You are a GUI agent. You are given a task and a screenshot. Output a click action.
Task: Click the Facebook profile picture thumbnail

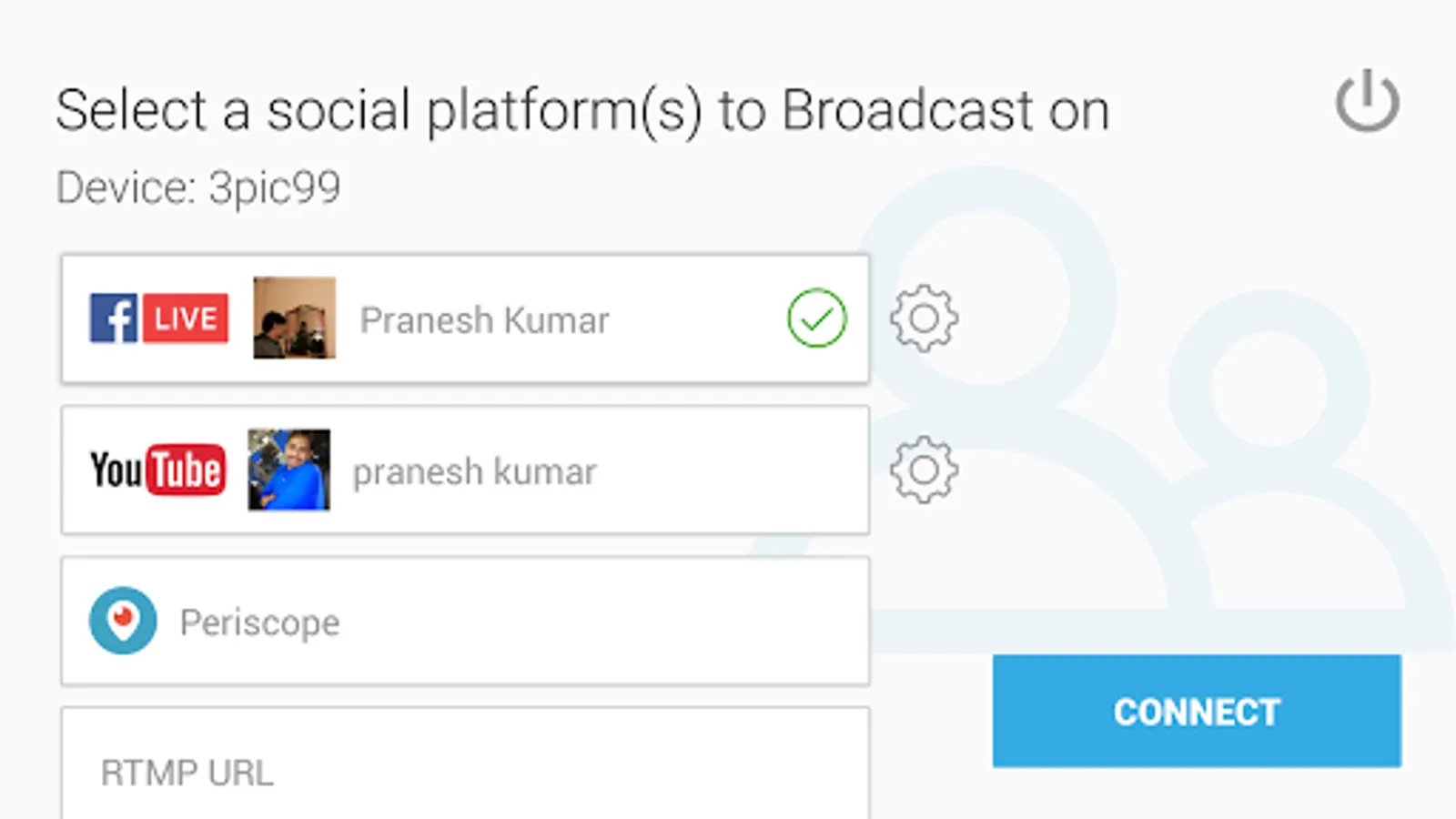(x=294, y=318)
